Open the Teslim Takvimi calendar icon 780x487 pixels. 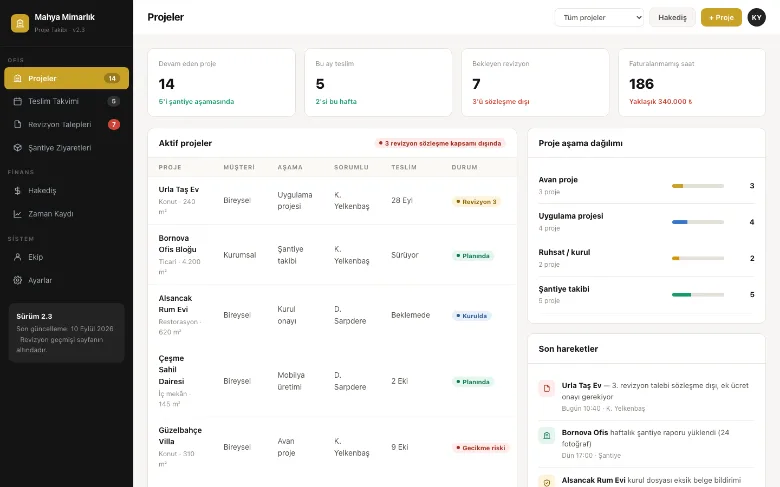[17, 101]
